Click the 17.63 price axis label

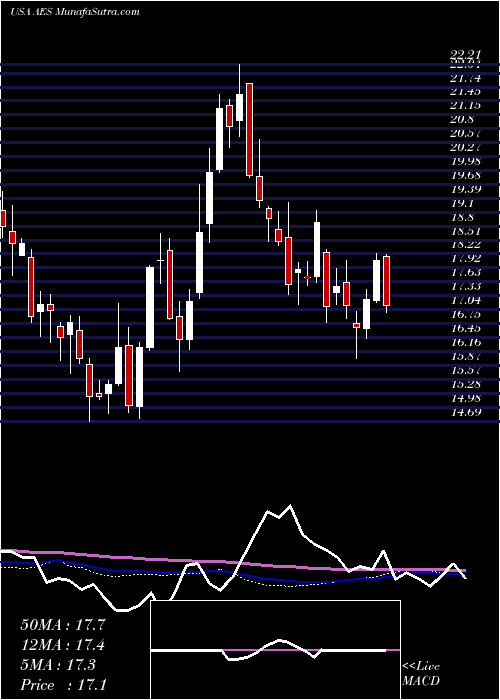(465, 272)
